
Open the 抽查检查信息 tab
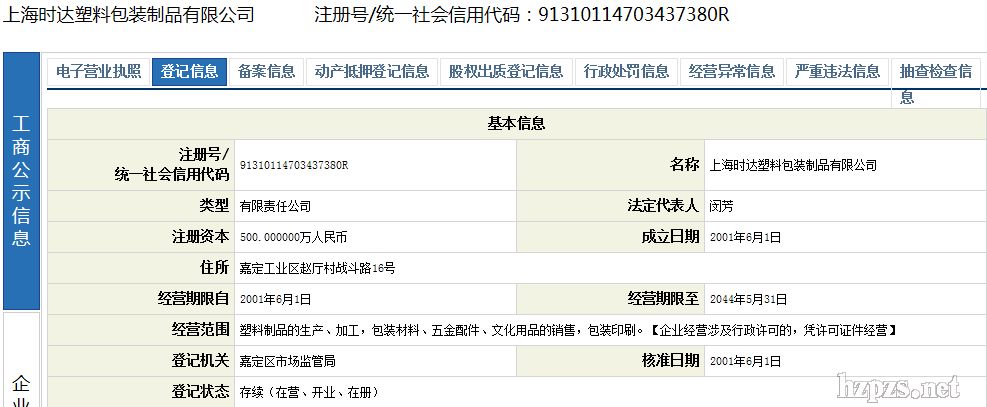tap(935, 73)
